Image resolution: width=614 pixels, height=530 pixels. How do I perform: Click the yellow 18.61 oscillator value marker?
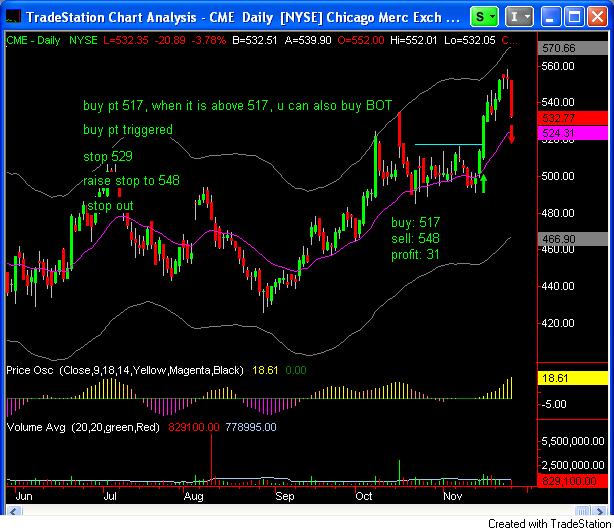[x=573, y=378]
